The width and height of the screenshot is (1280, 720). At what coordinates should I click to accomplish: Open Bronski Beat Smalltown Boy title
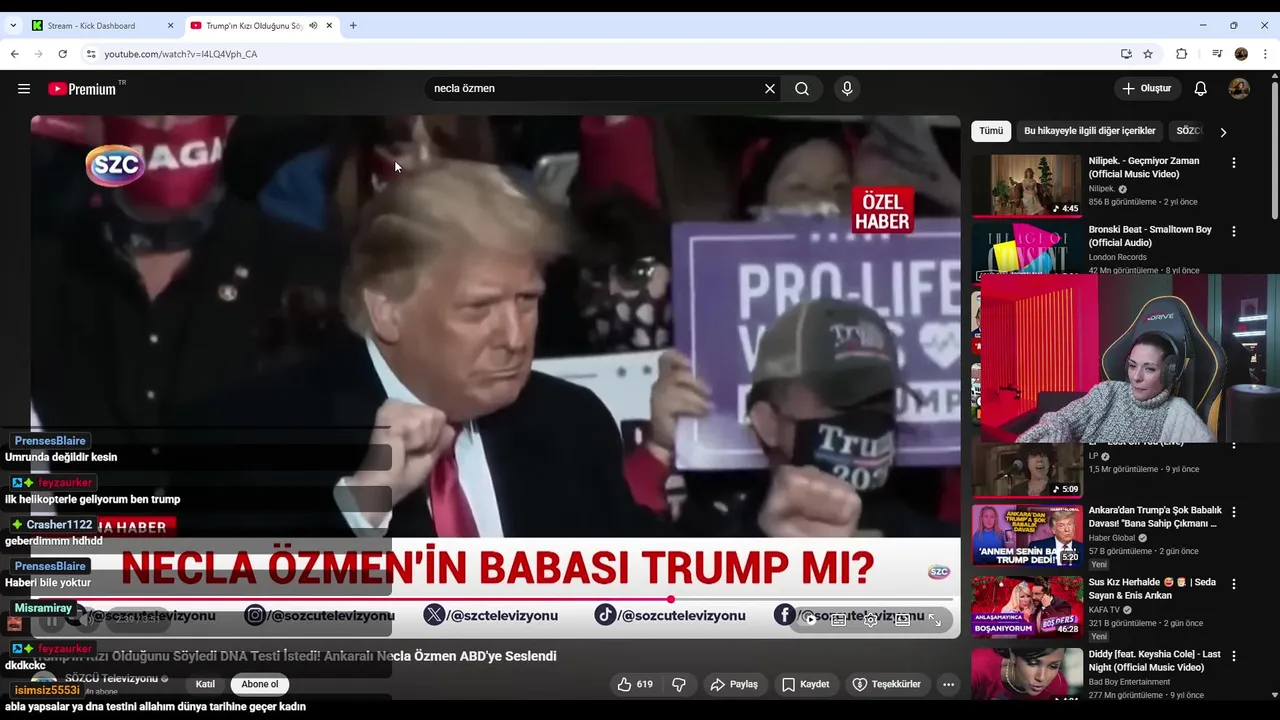pos(1149,236)
